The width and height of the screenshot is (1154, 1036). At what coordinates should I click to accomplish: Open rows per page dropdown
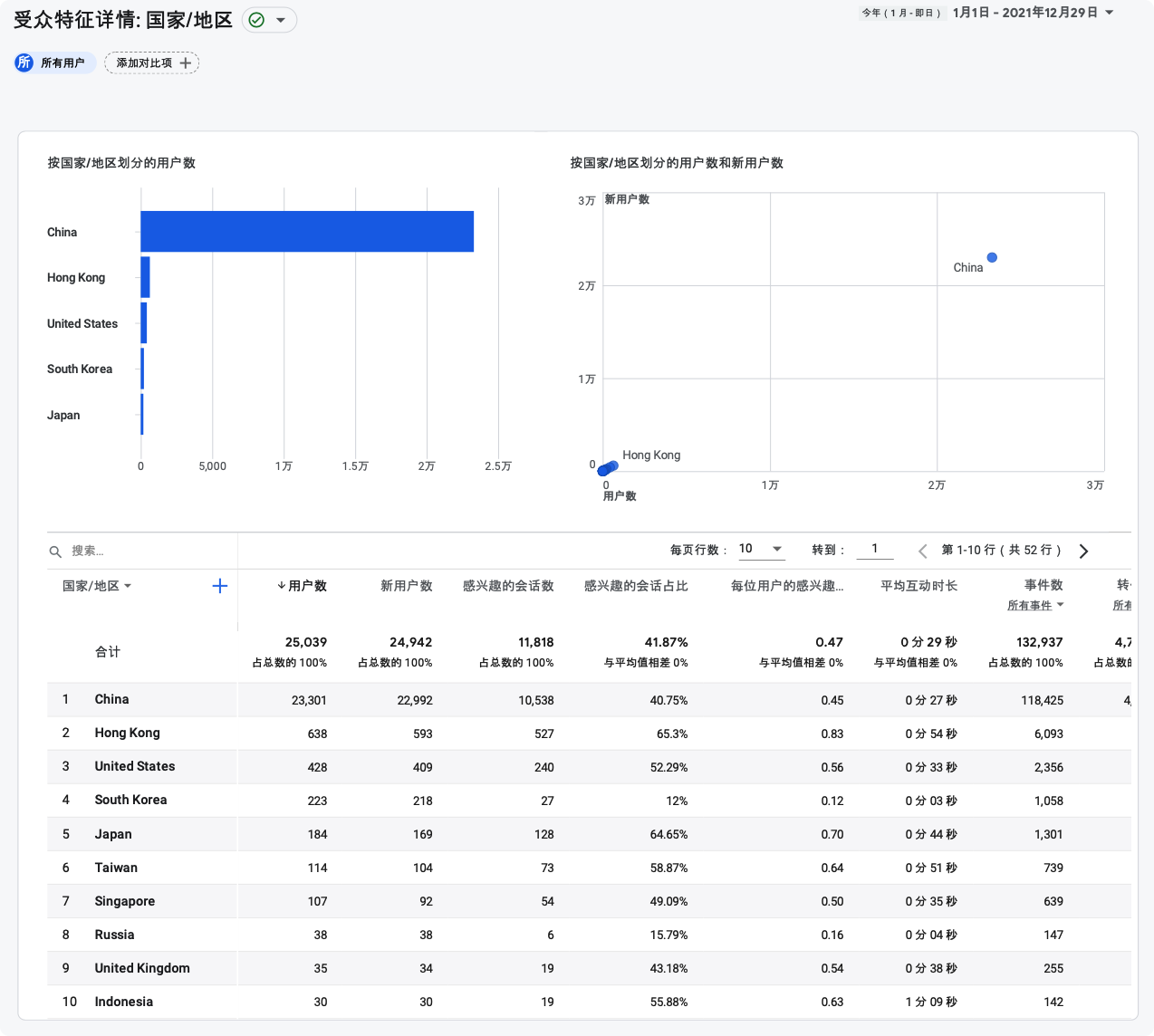(x=777, y=549)
